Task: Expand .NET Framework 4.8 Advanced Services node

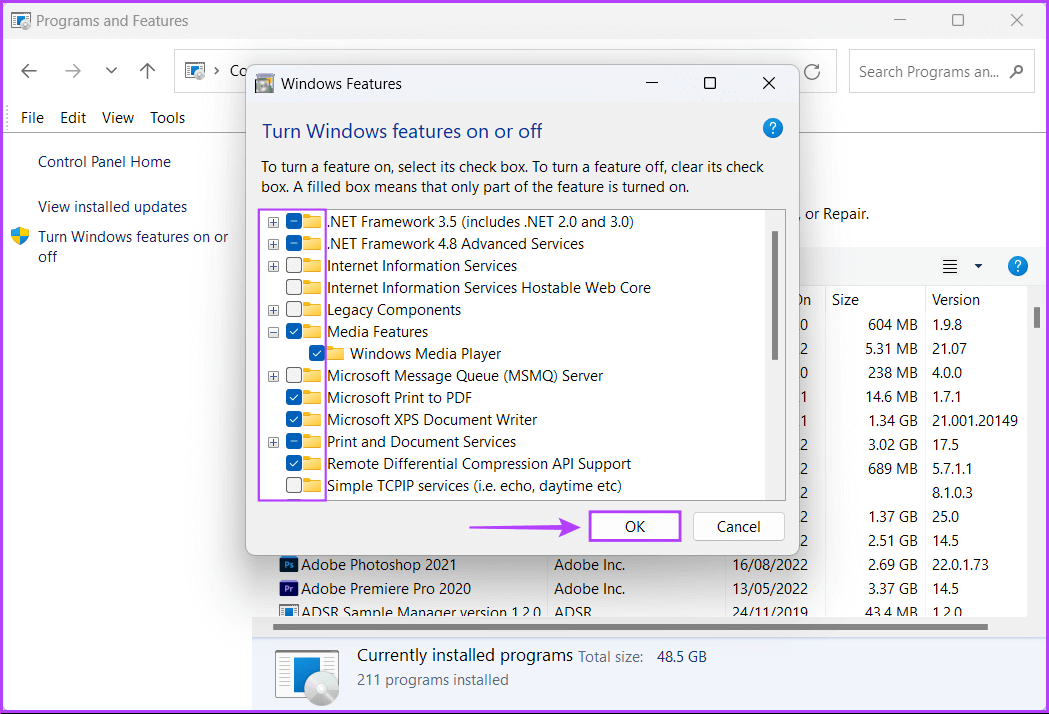Action: coord(273,244)
